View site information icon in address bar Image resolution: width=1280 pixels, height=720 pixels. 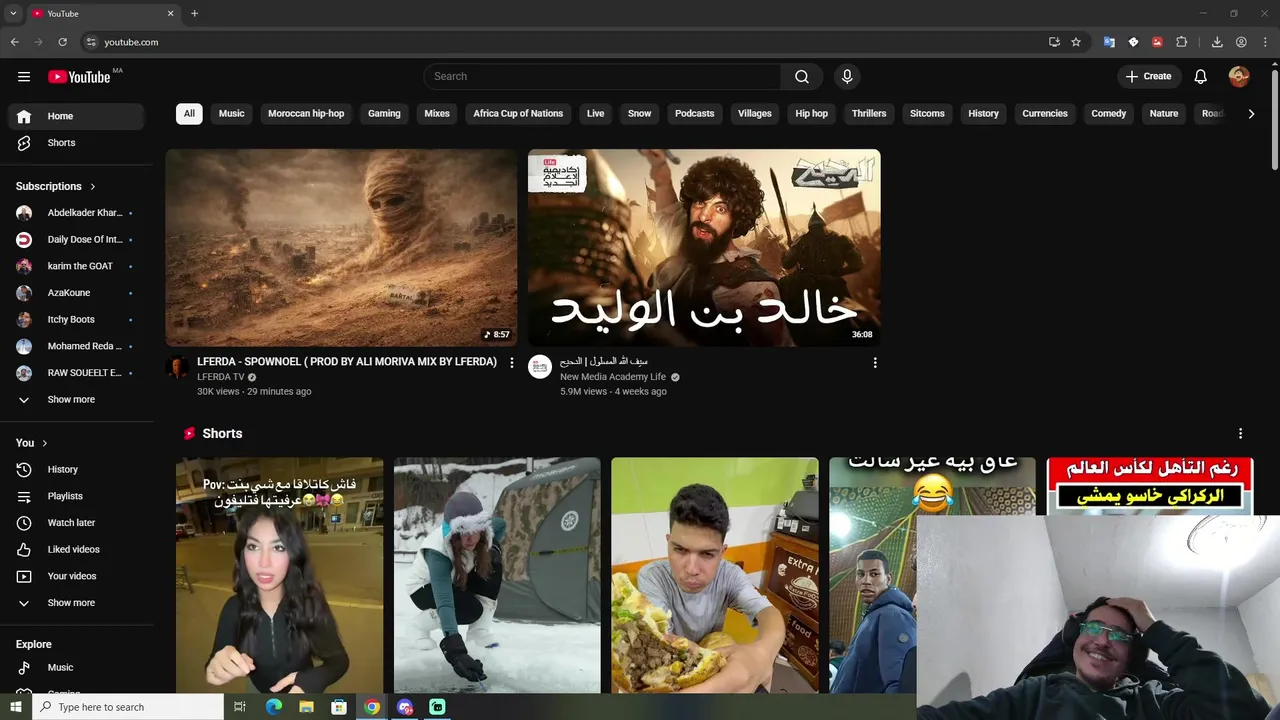click(x=91, y=42)
